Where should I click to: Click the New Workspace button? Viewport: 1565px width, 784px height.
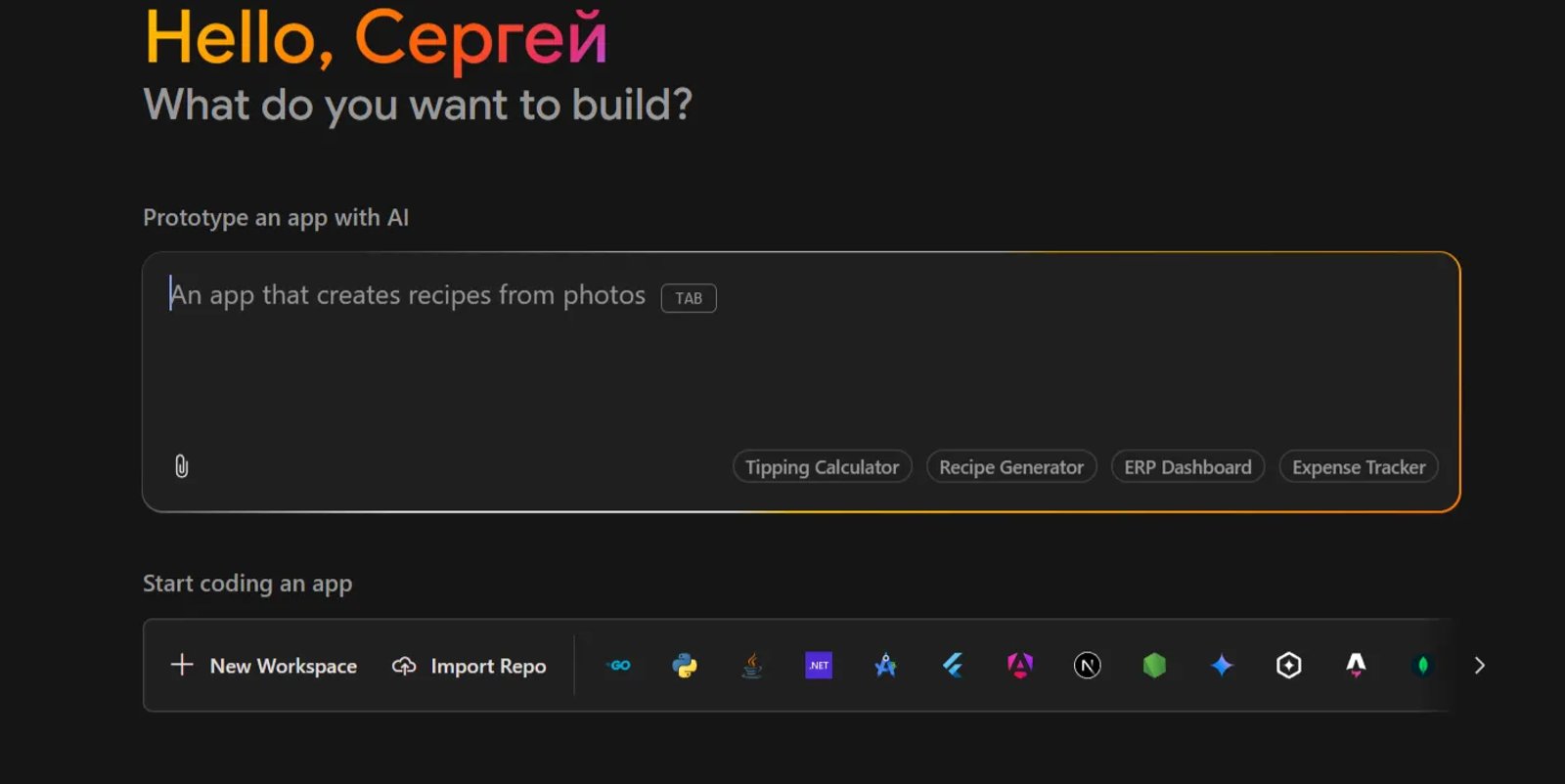pos(263,666)
